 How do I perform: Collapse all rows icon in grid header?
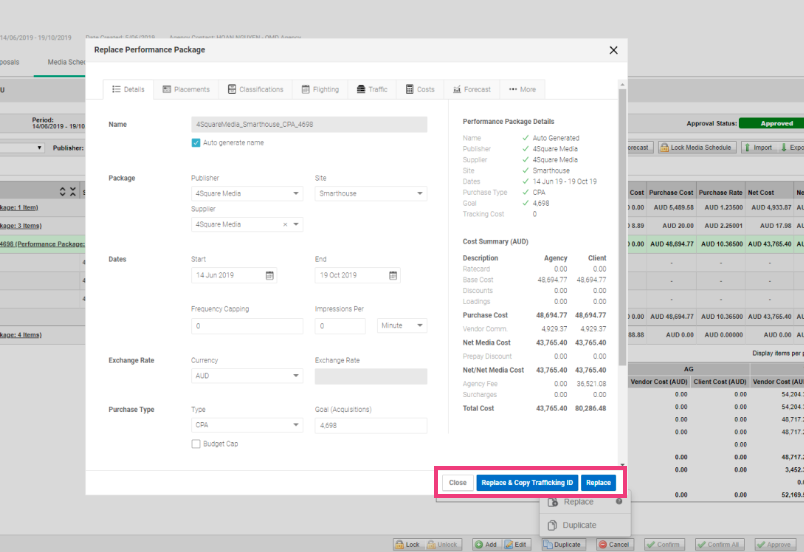[73, 192]
